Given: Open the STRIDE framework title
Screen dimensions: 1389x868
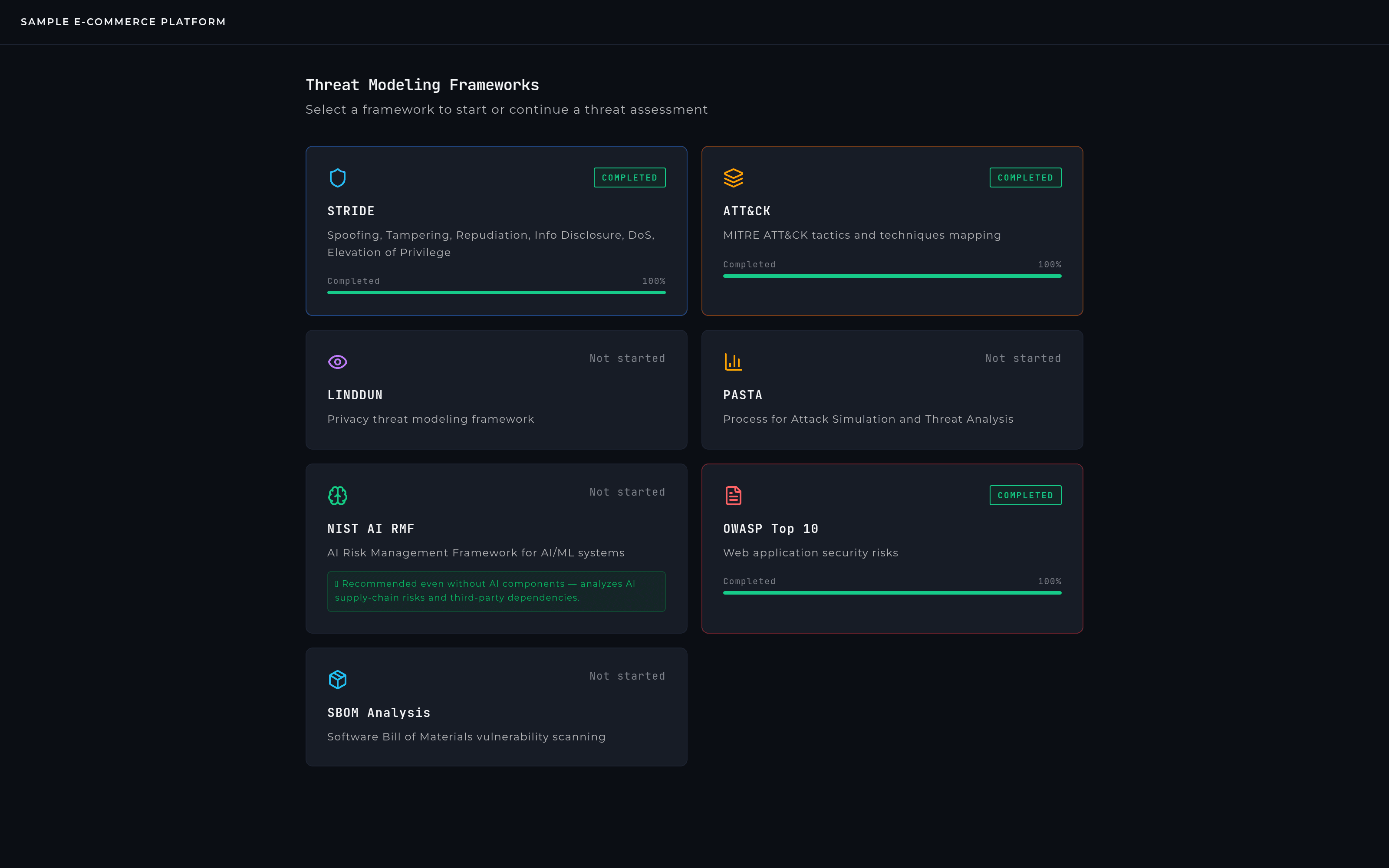Looking at the screenshot, I should [x=351, y=211].
